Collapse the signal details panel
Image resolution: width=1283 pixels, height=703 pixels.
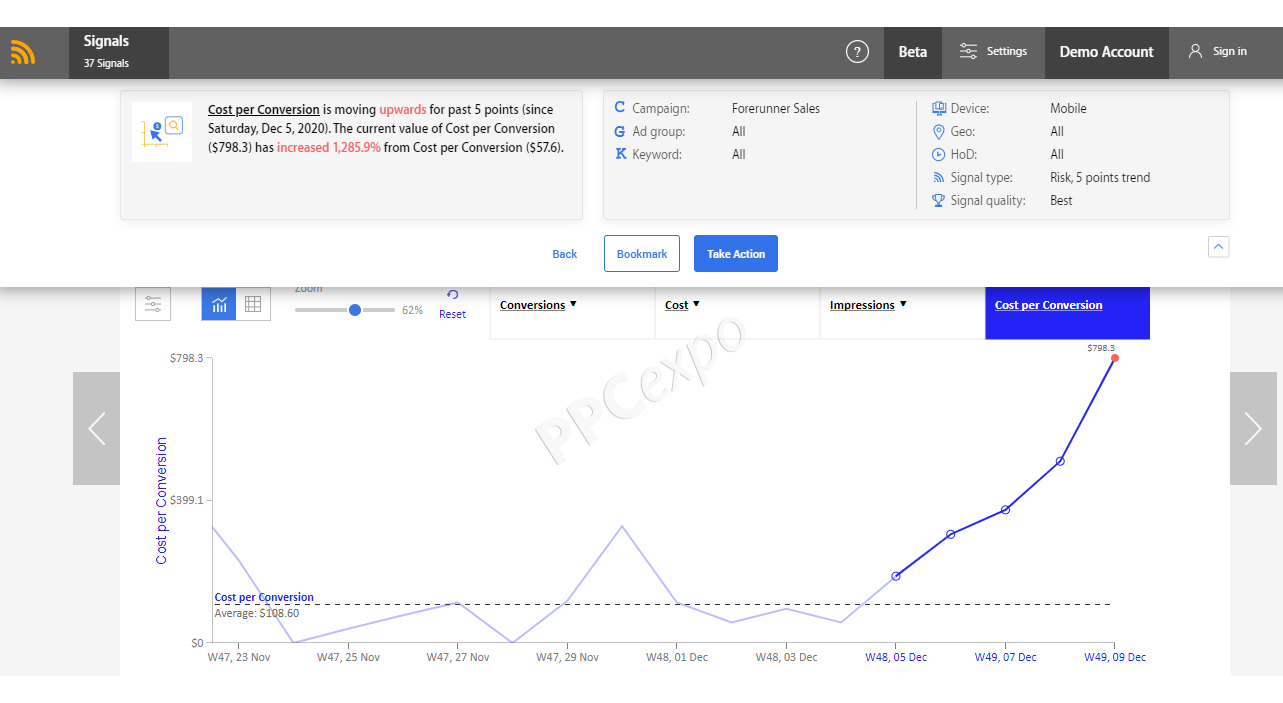tap(1218, 247)
